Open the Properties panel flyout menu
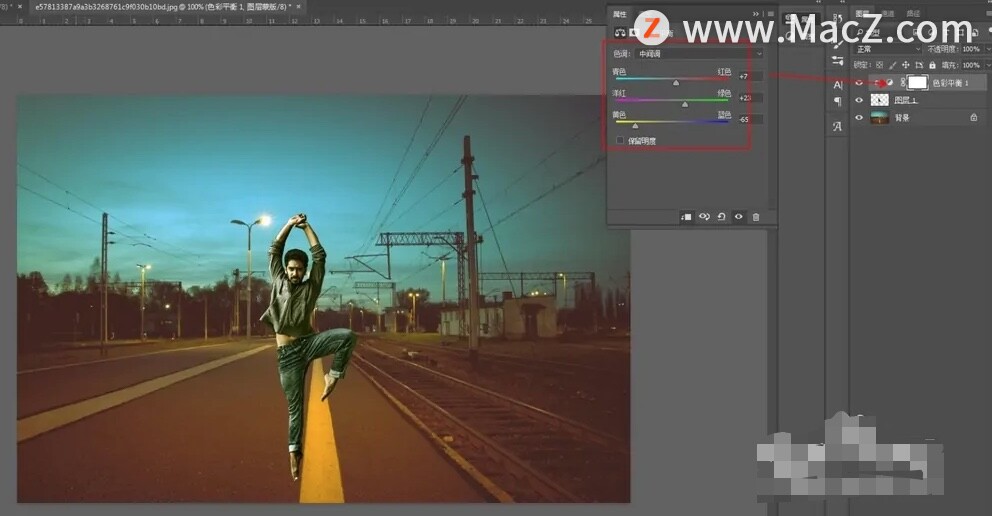This screenshot has height=516, width=992. tap(771, 14)
